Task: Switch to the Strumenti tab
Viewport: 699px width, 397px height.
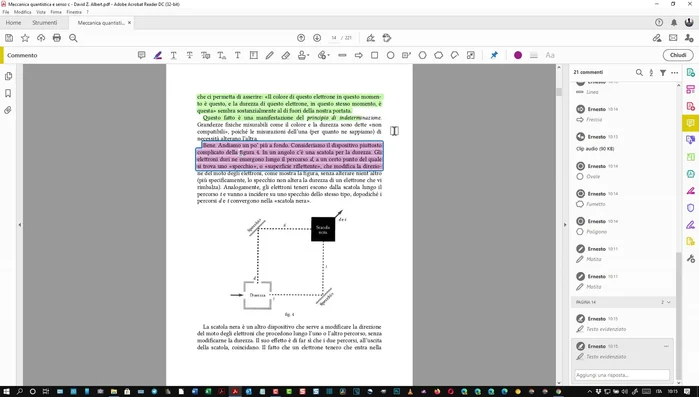Action: coord(45,23)
